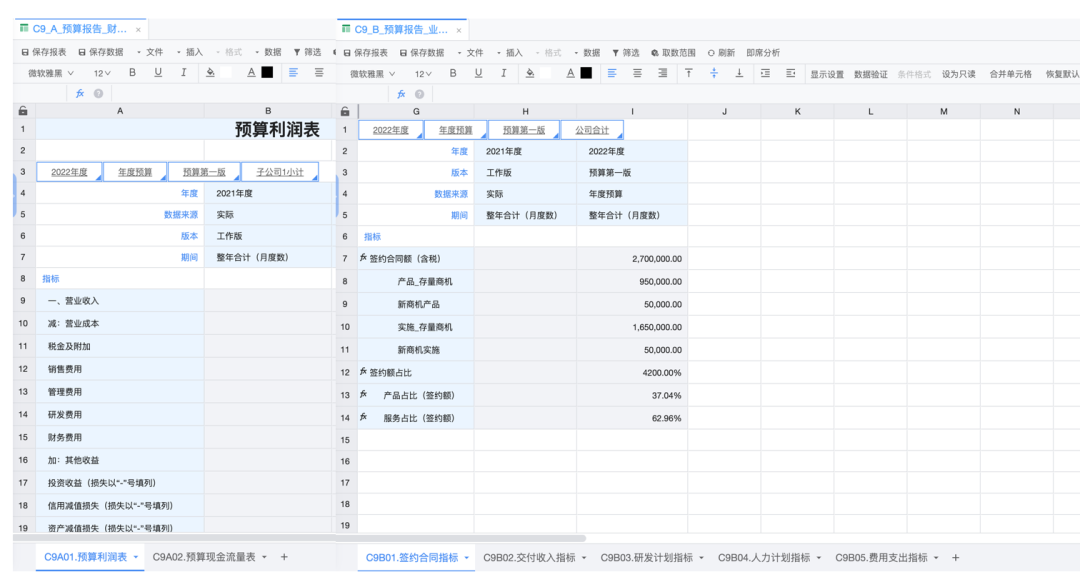This screenshot has width=1080, height=587.
Task: Click fx formula icon in left report
Action: point(80,94)
